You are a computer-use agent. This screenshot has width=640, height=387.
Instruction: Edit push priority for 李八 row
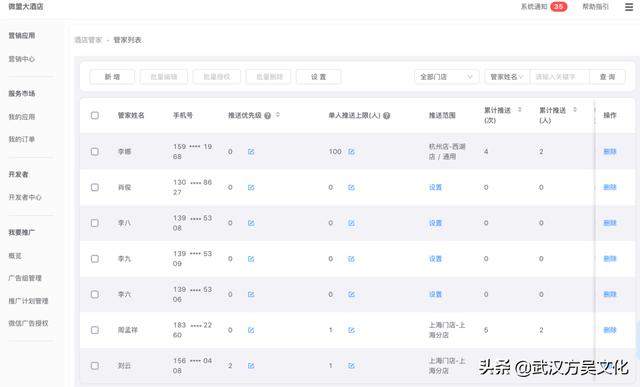tap(251, 223)
